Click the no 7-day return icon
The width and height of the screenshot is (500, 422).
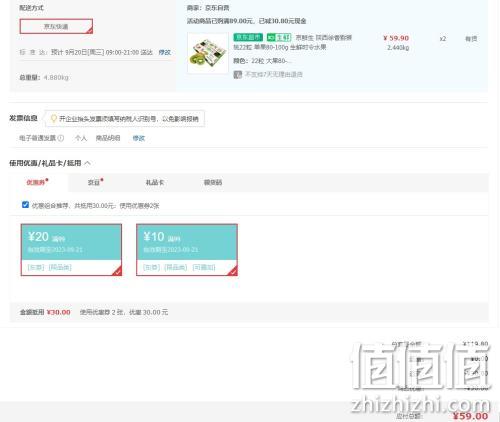[237, 75]
